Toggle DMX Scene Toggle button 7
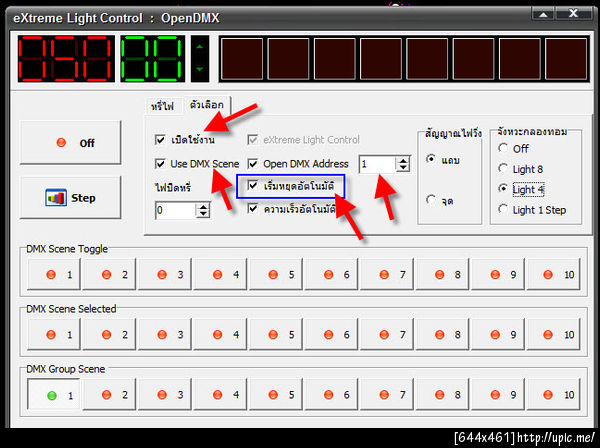The image size is (600, 448). coord(387,274)
